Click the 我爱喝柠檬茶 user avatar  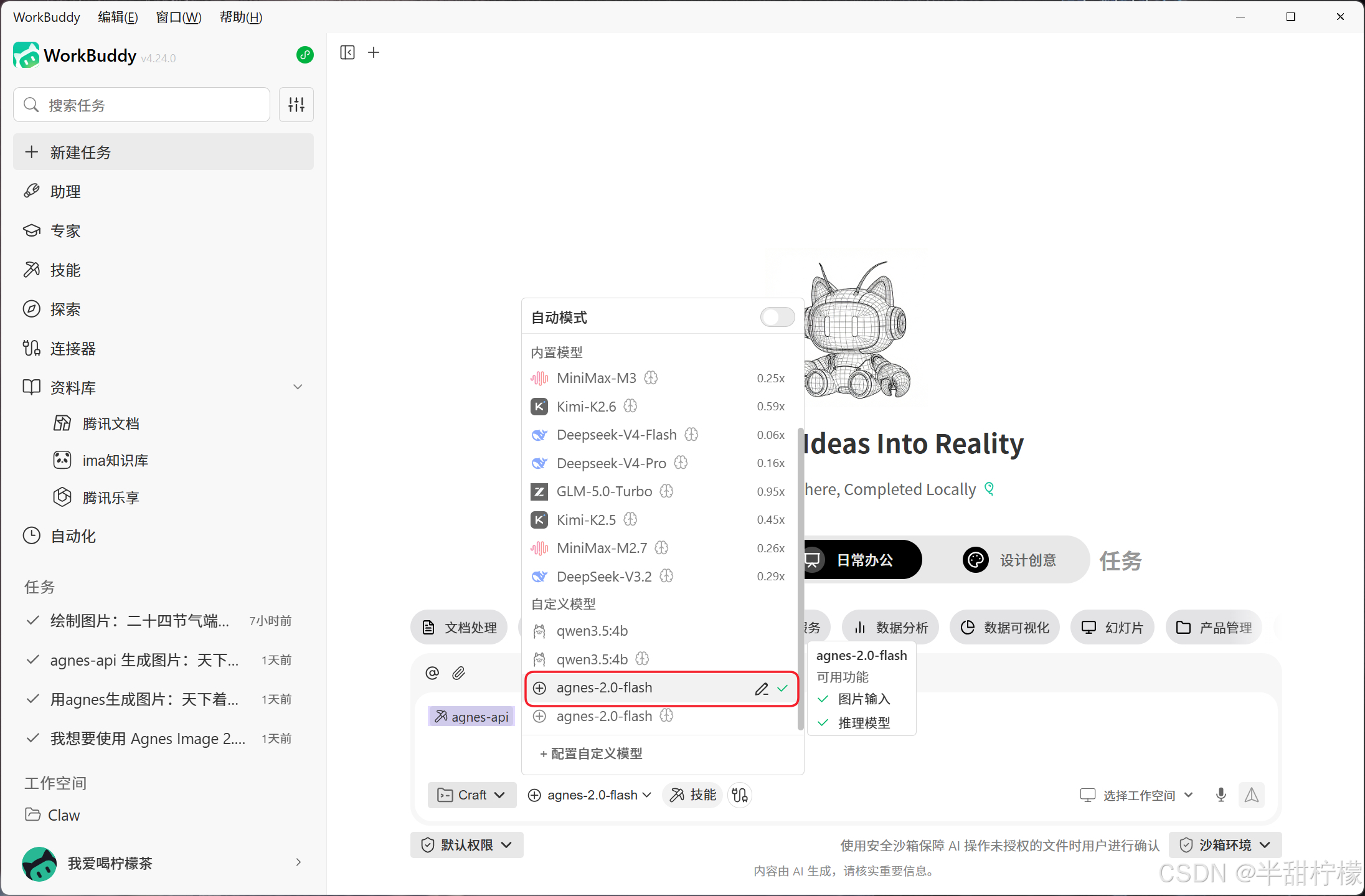pos(39,864)
